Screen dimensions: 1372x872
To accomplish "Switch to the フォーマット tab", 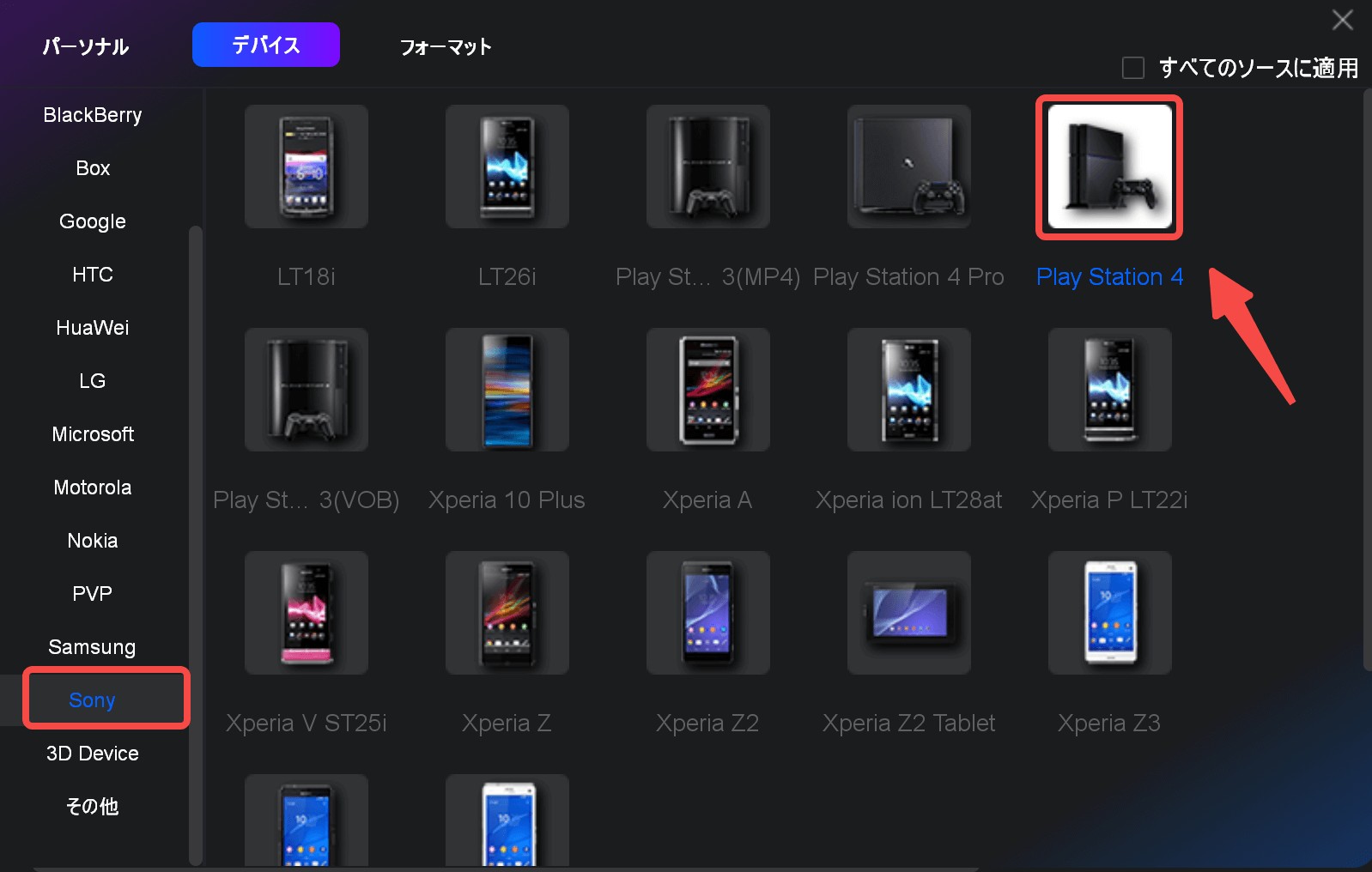I will [446, 46].
